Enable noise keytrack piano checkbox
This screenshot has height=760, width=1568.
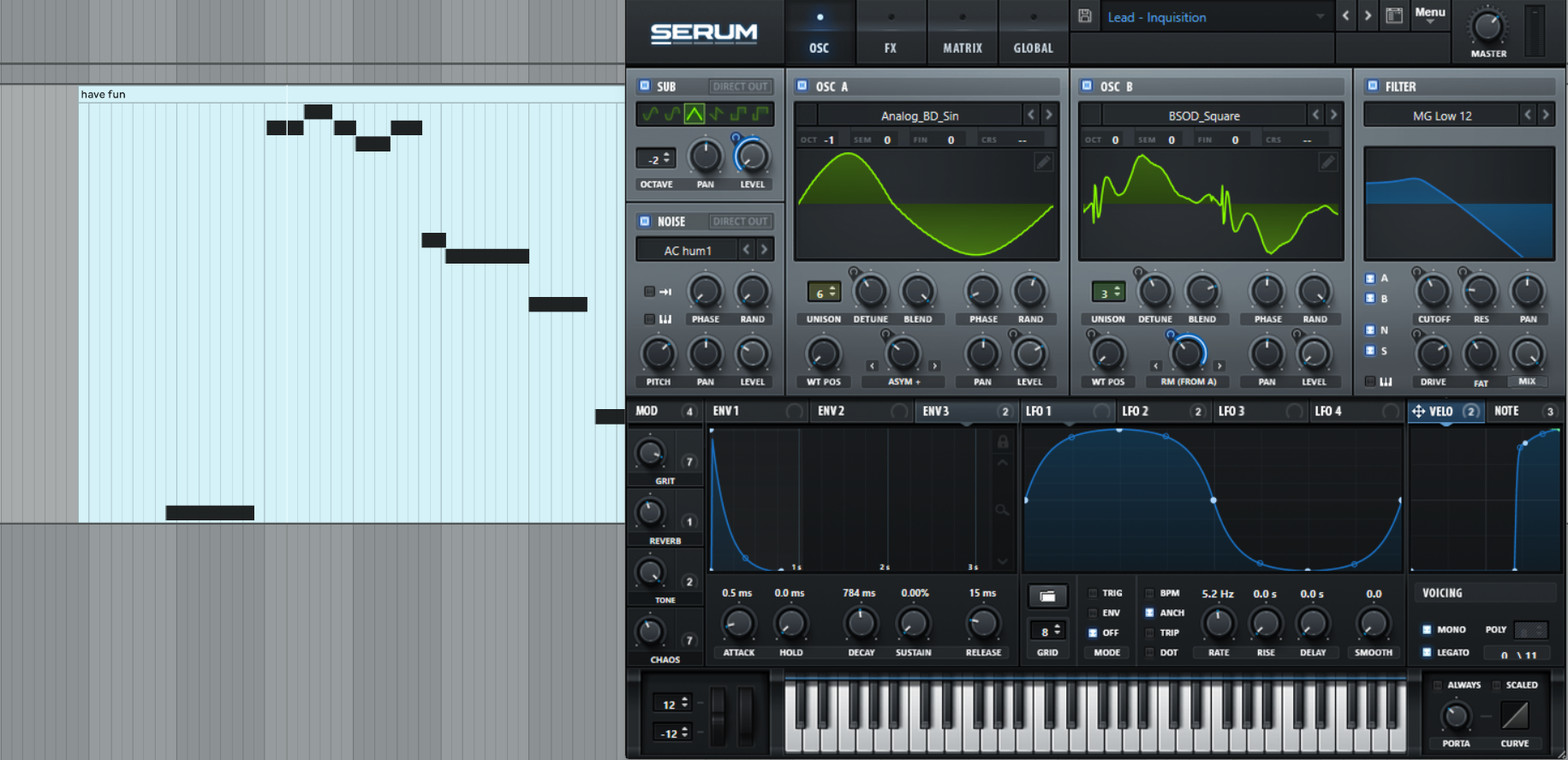(x=649, y=319)
